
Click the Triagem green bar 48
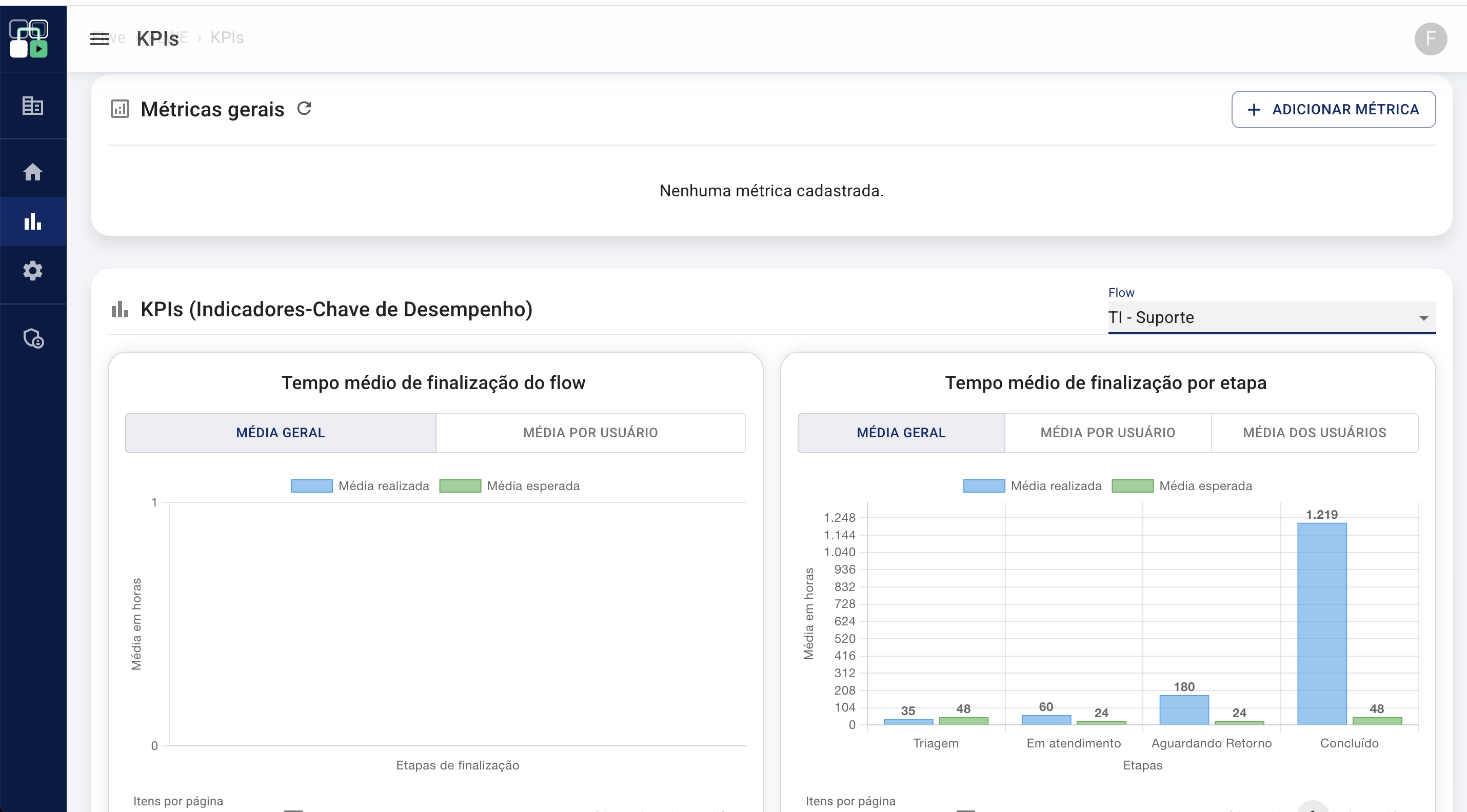pos(964,721)
